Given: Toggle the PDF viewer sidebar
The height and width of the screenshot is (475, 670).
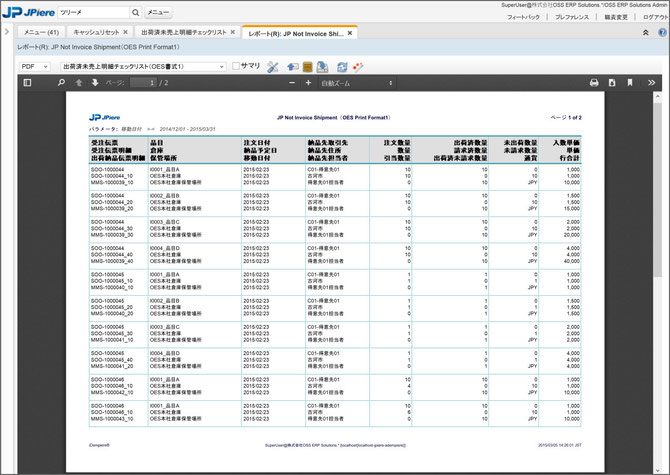Looking at the screenshot, I should click(x=27, y=83).
